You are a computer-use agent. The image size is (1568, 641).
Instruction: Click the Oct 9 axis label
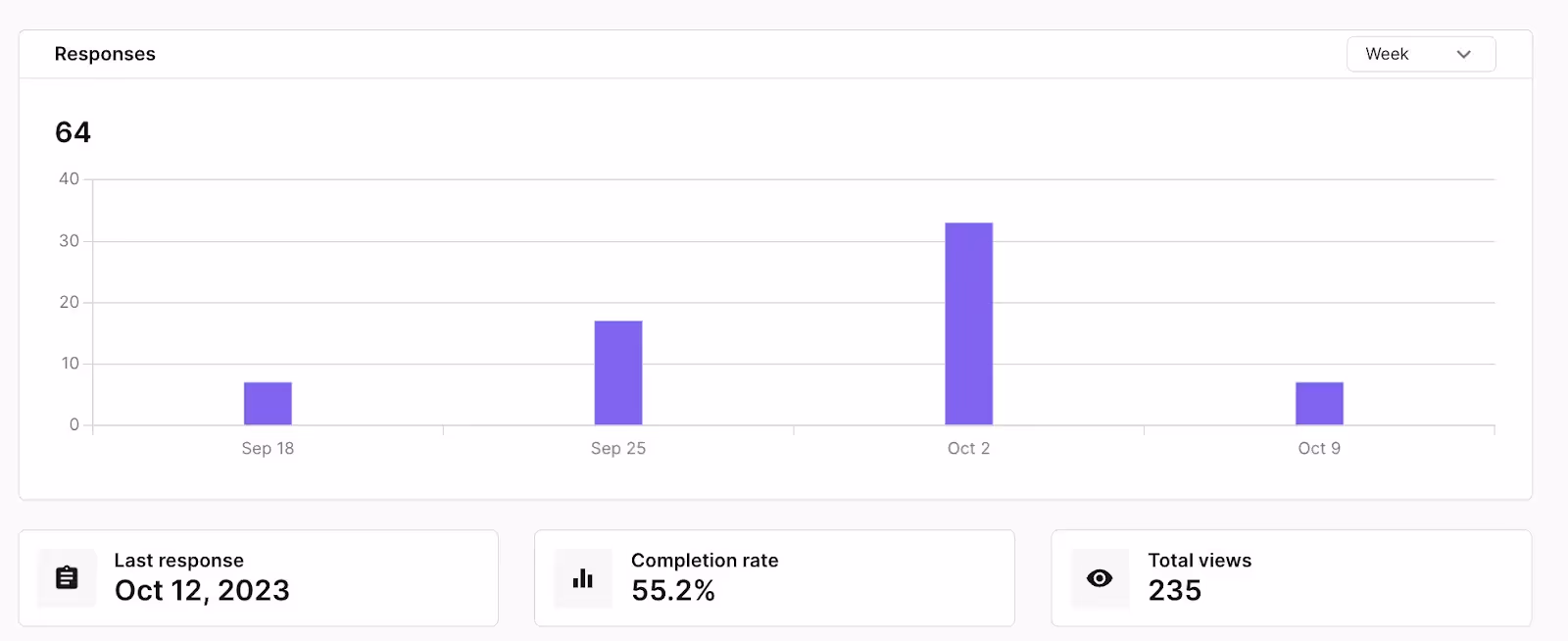pos(1319,448)
